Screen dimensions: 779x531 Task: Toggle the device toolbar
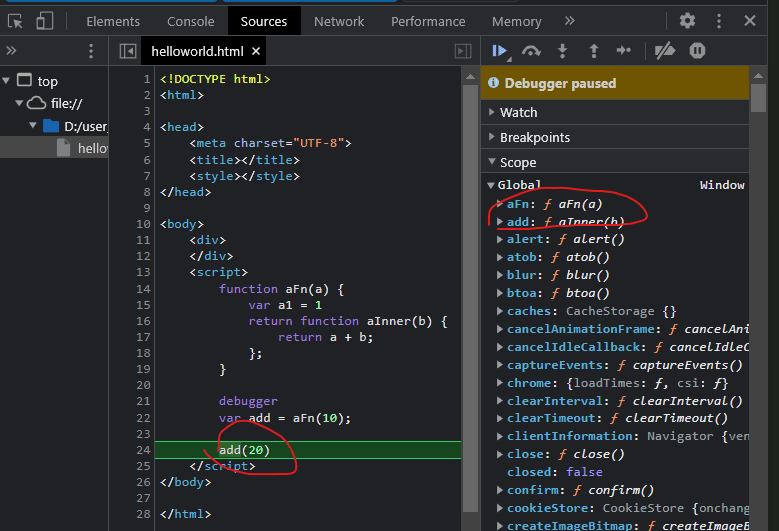coord(45,21)
